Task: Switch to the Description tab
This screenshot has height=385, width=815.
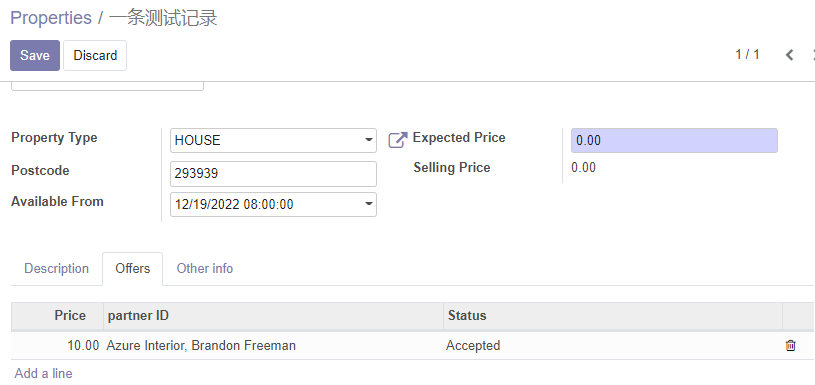Action: point(56,269)
